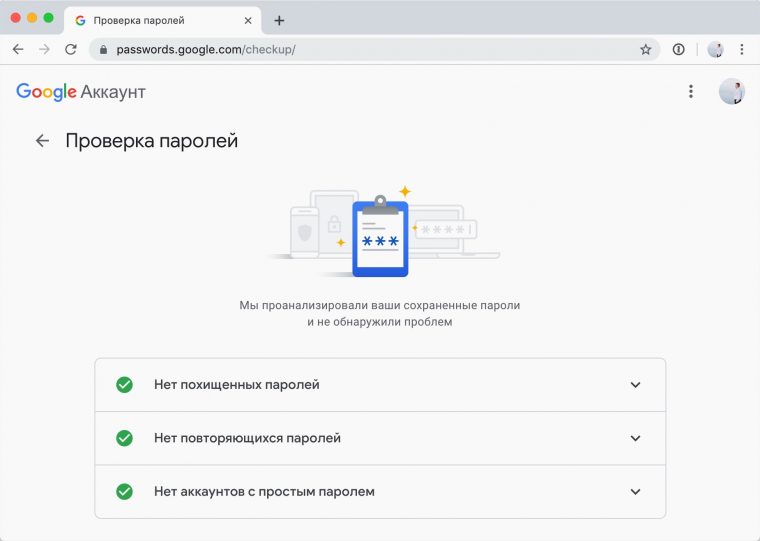Click the lock icon in the address bar
This screenshot has width=760, height=541.
pyautogui.click(x=103, y=49)
